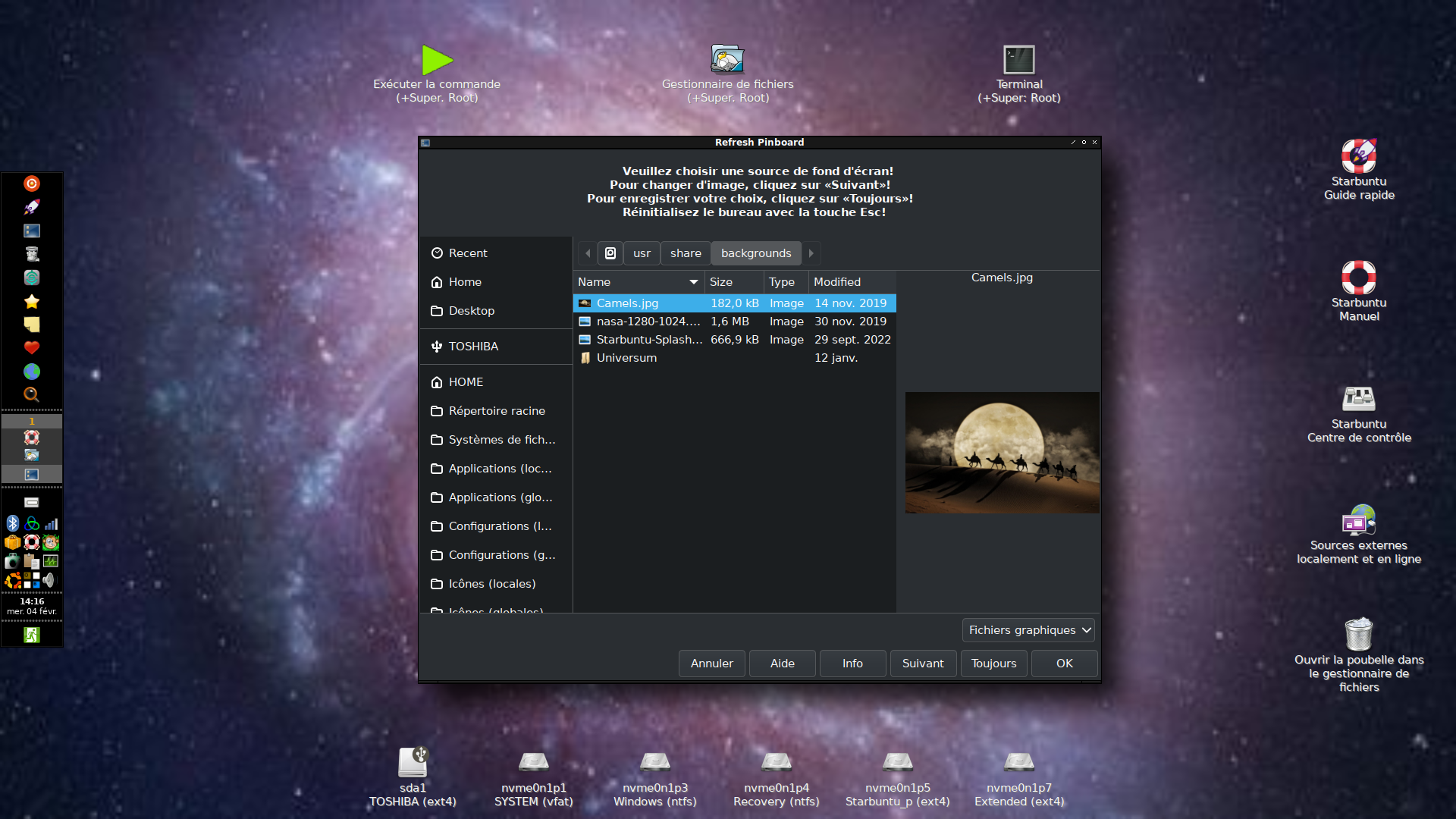Click the Name column sort arrow

click(693, 282)
